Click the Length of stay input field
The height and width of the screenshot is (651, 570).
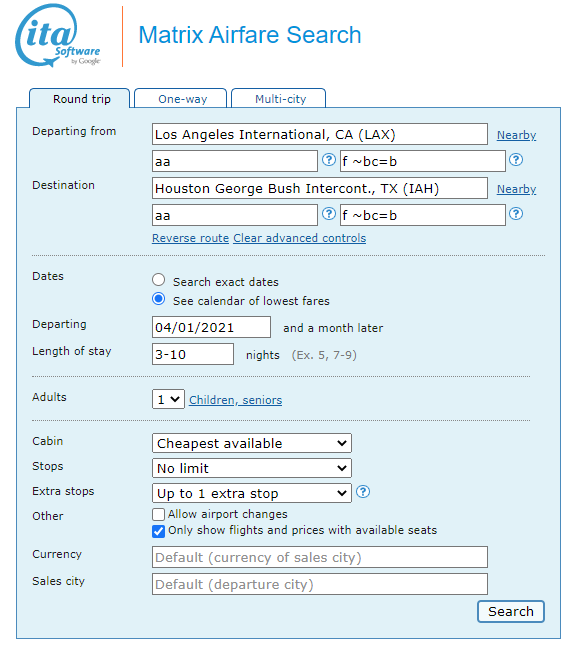click(x=193, y=354)
